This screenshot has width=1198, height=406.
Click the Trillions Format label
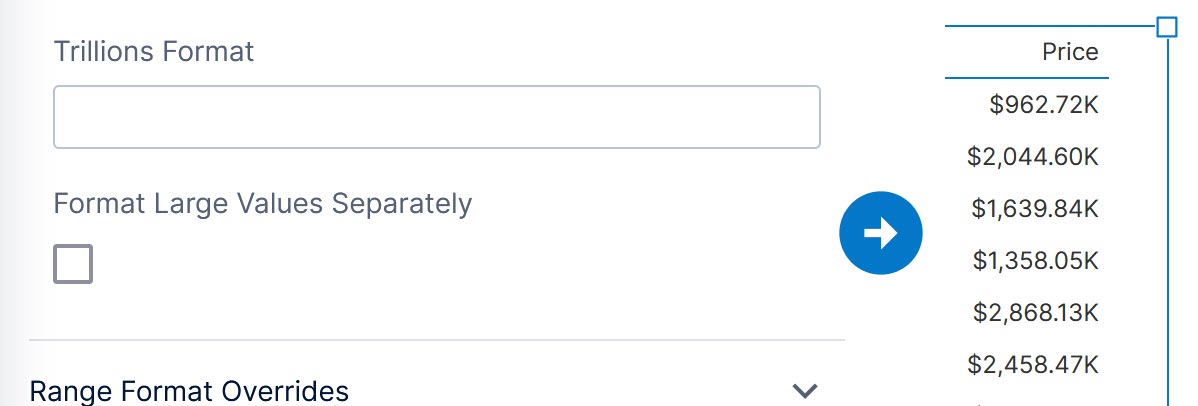click(x=154, y=51)
